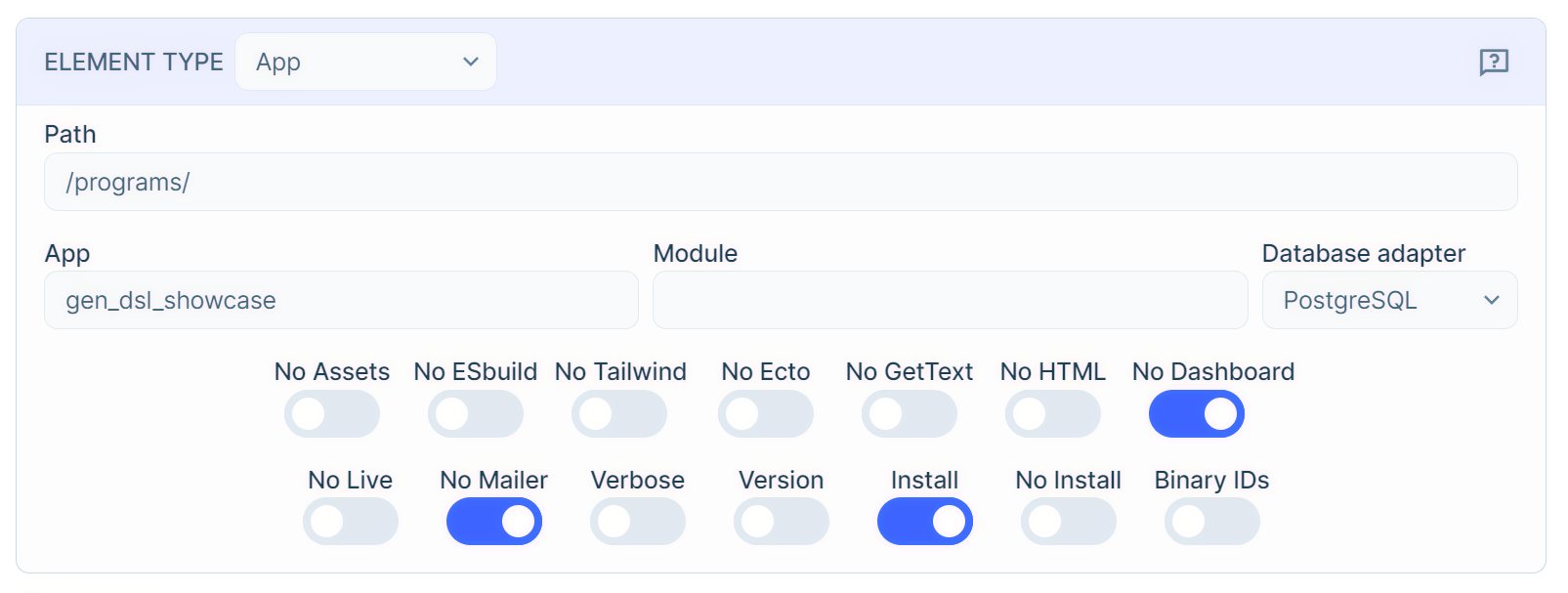This screenshot has width=1568, height=593.
Task: Click the help icon in header
Action: coord(1494,62)
